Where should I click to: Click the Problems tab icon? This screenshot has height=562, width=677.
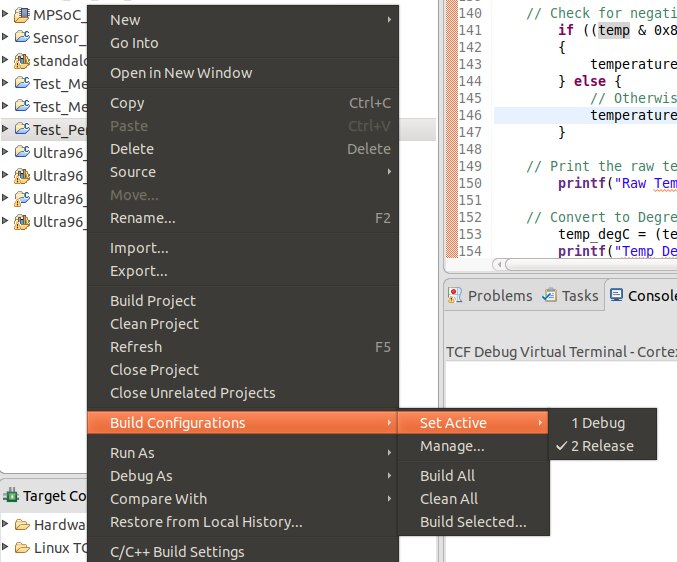coord(455,295)
